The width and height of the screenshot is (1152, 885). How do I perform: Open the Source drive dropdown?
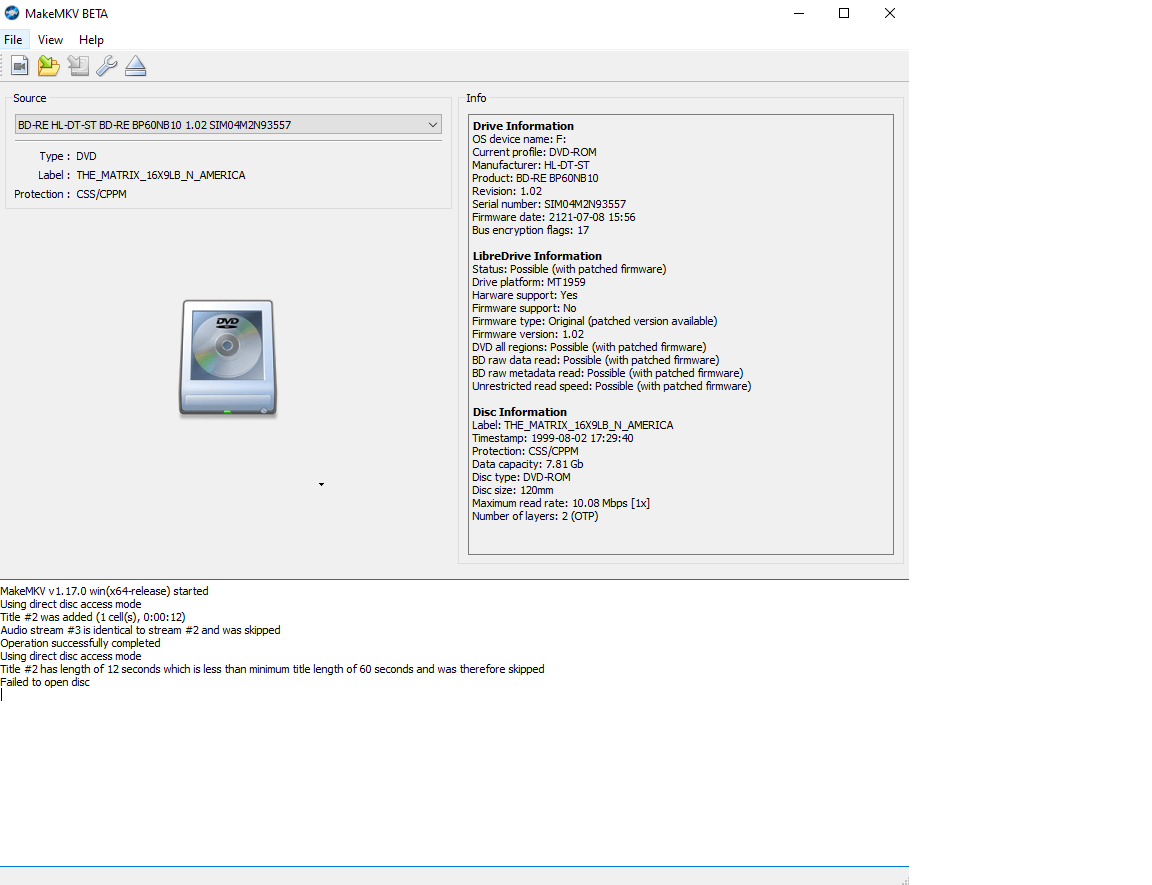pyautogui.click(x=431, y=124)
